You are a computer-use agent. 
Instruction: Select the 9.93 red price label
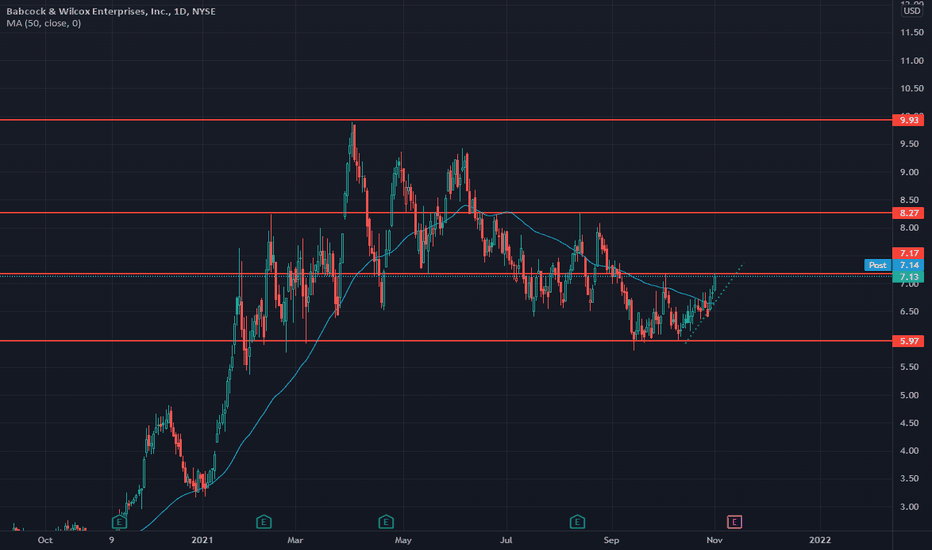coord(908,120)
